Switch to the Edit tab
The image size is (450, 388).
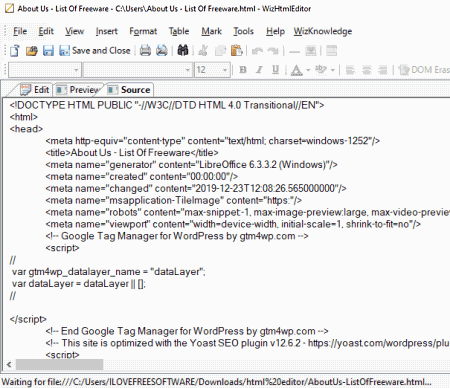[35, 90]
